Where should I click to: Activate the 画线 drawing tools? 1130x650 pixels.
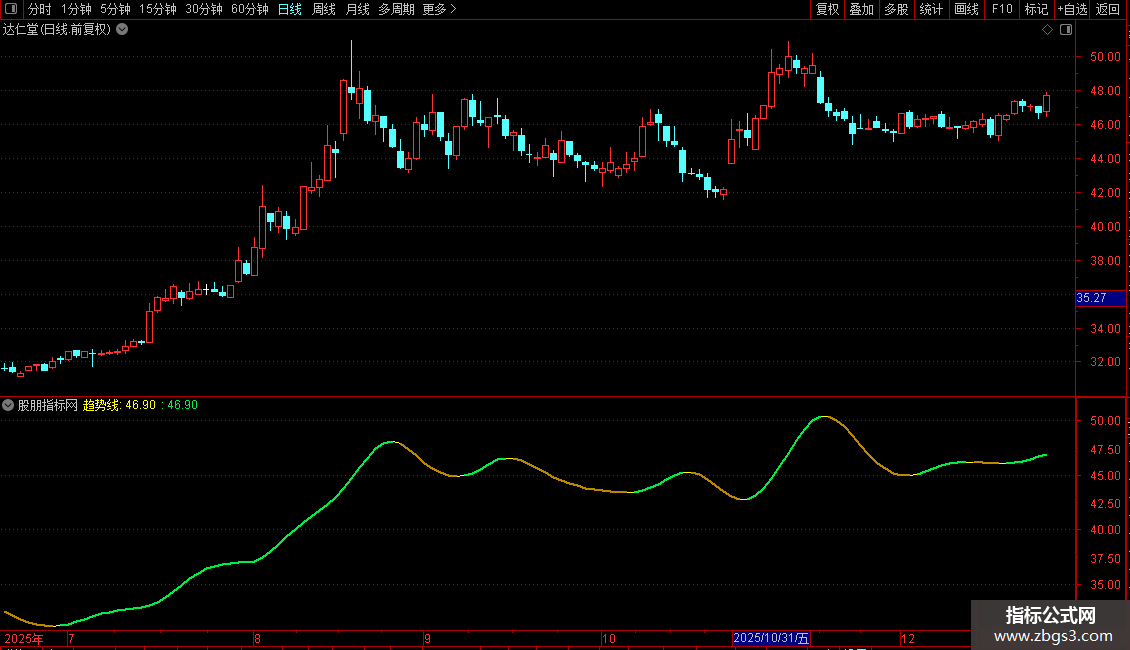(x=966, y=9)
